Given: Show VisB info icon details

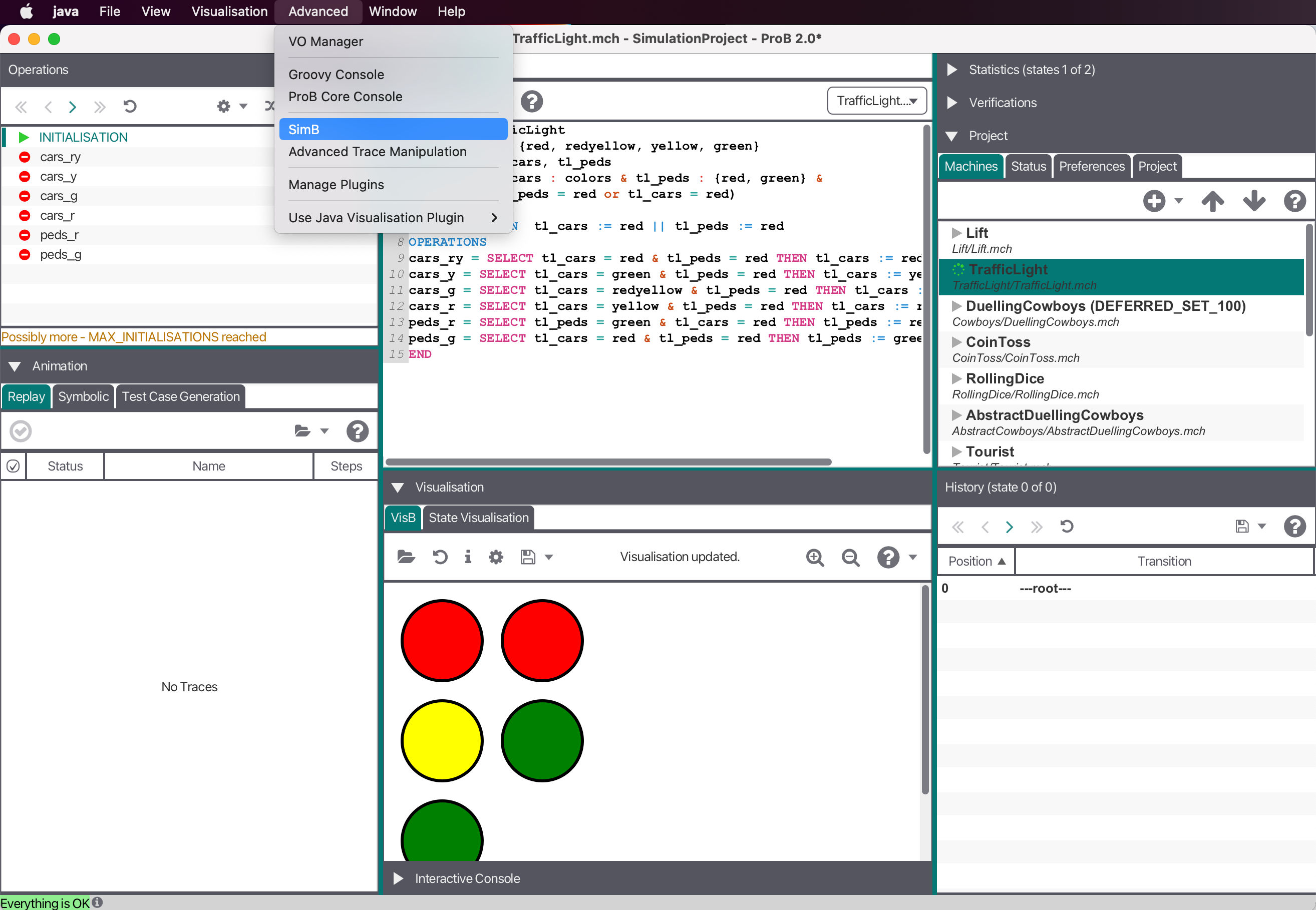Looking at the screenshot, I should pyautogui.click(x=468, y=557).
